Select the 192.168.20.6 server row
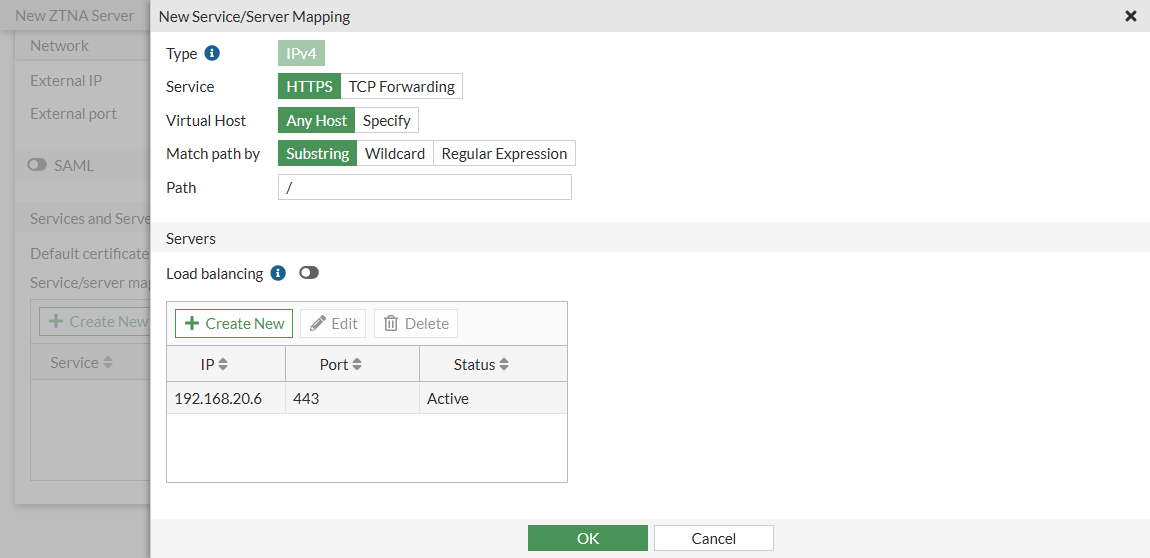 click(x=366, y=399)
